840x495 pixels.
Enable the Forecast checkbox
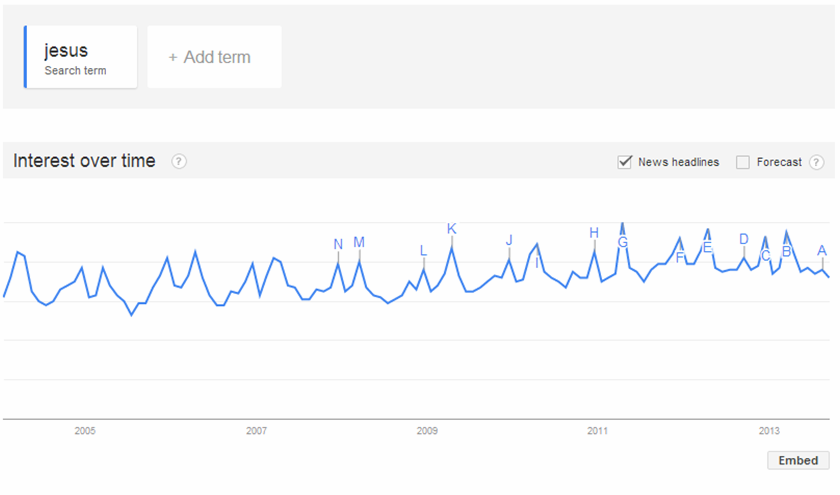[x=742, y=162]
